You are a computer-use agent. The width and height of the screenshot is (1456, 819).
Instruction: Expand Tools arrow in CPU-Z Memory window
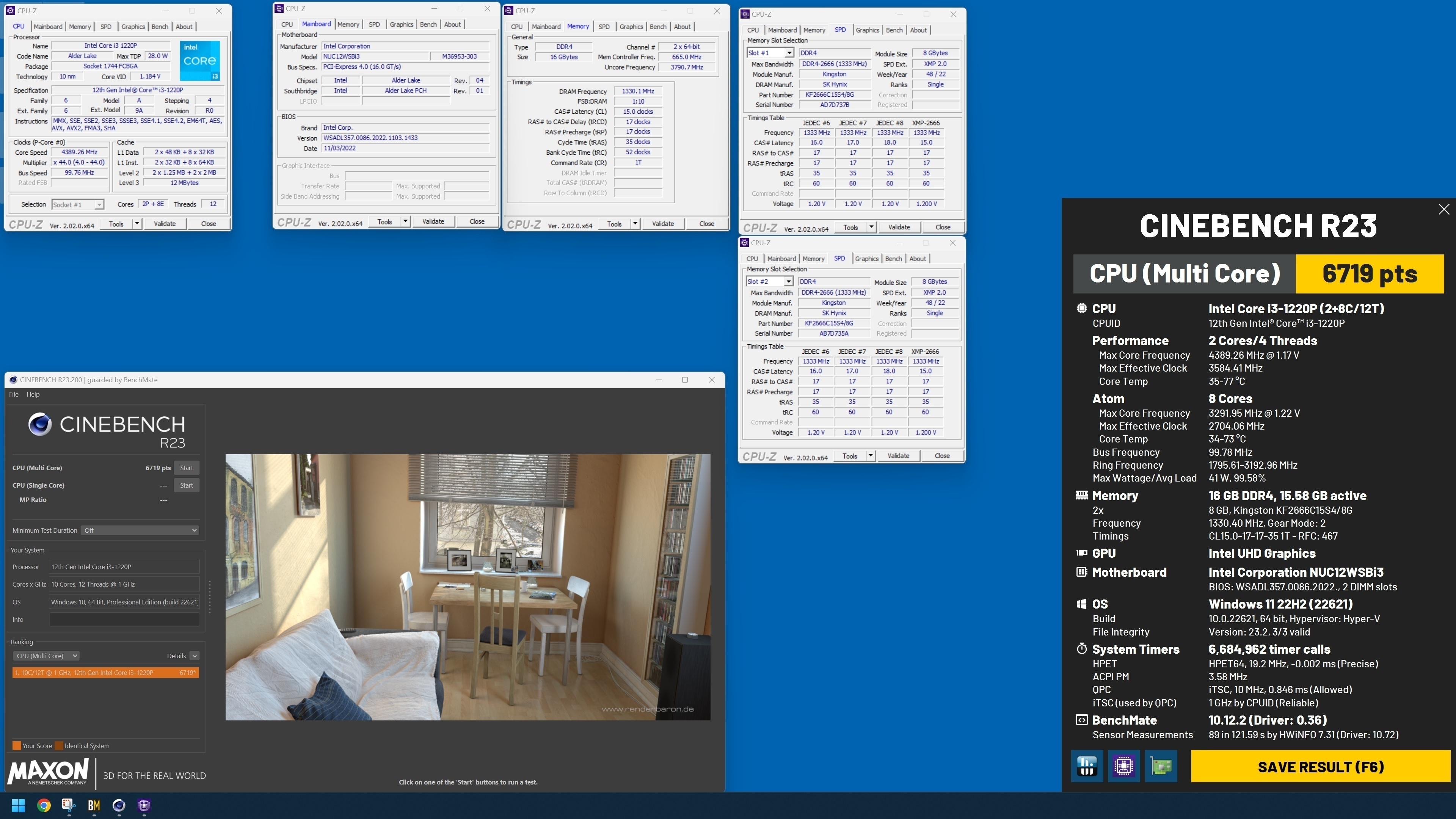point(635,224)
